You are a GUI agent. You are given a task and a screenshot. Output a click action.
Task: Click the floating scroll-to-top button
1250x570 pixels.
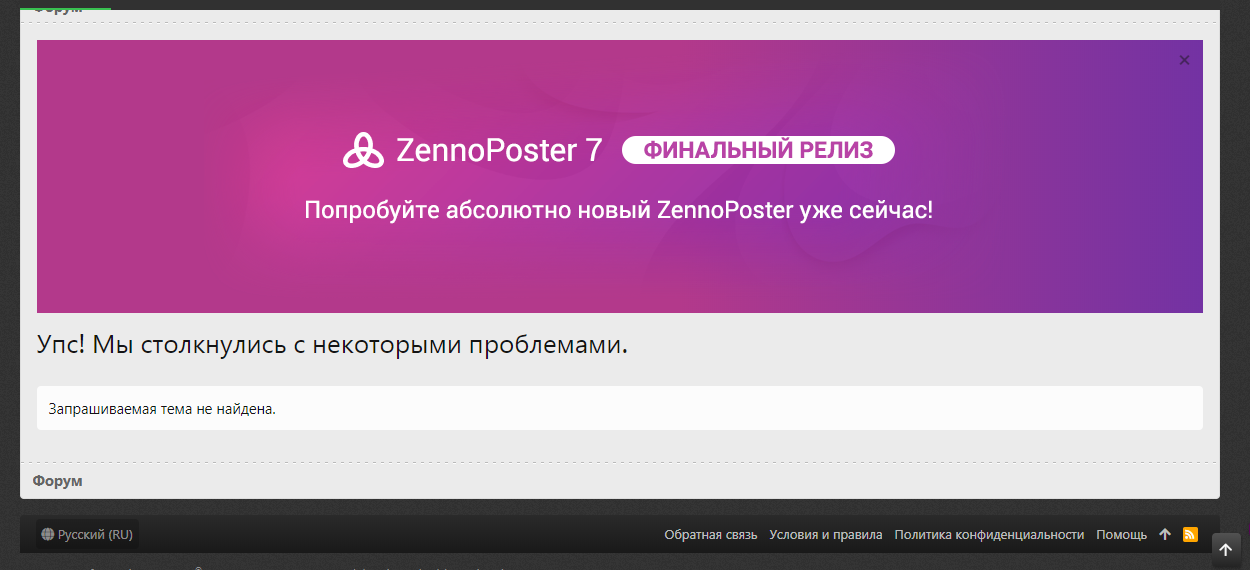point(1226,550)
